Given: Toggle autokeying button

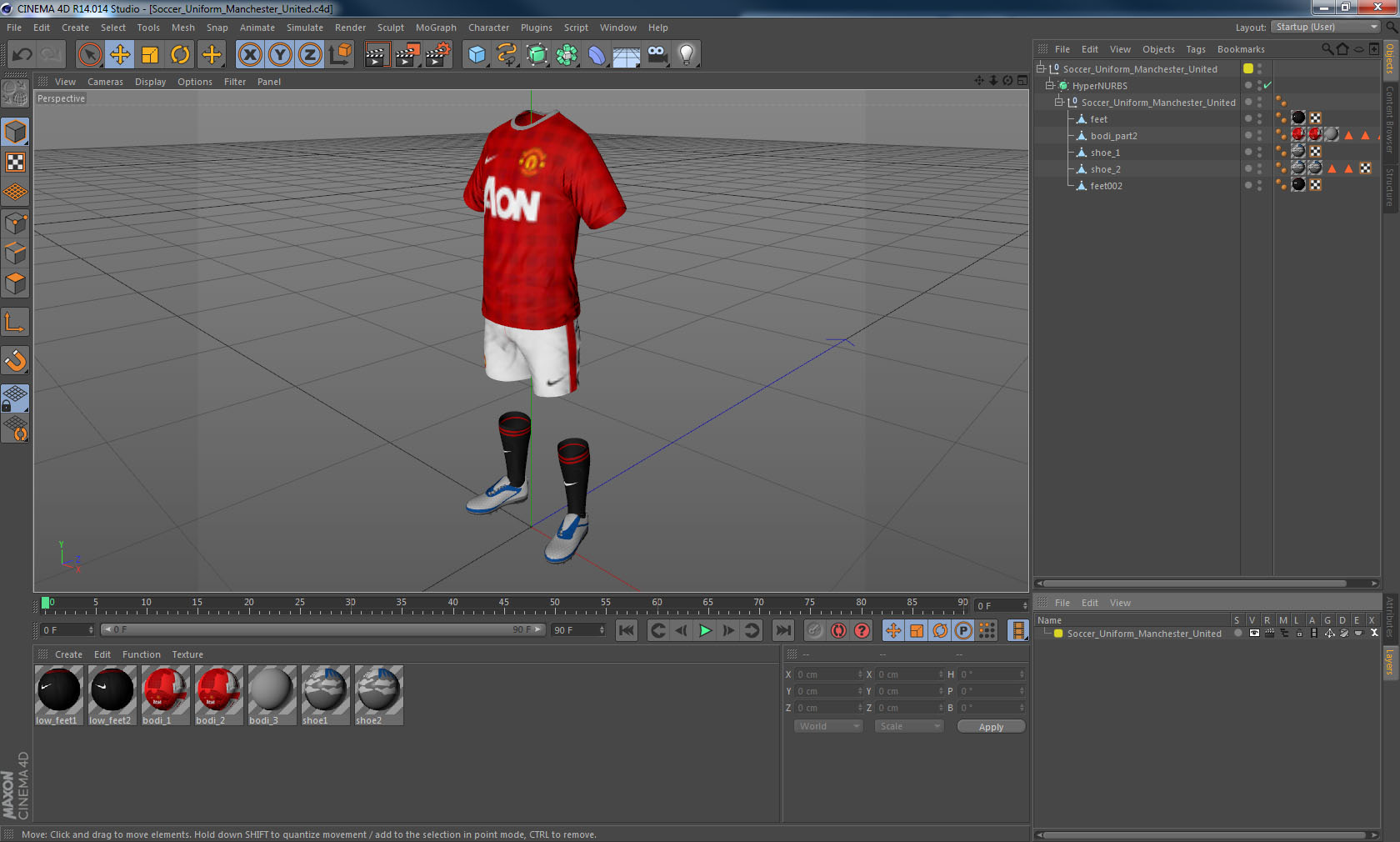Looking at the screenshot, I should click(838, 630).
